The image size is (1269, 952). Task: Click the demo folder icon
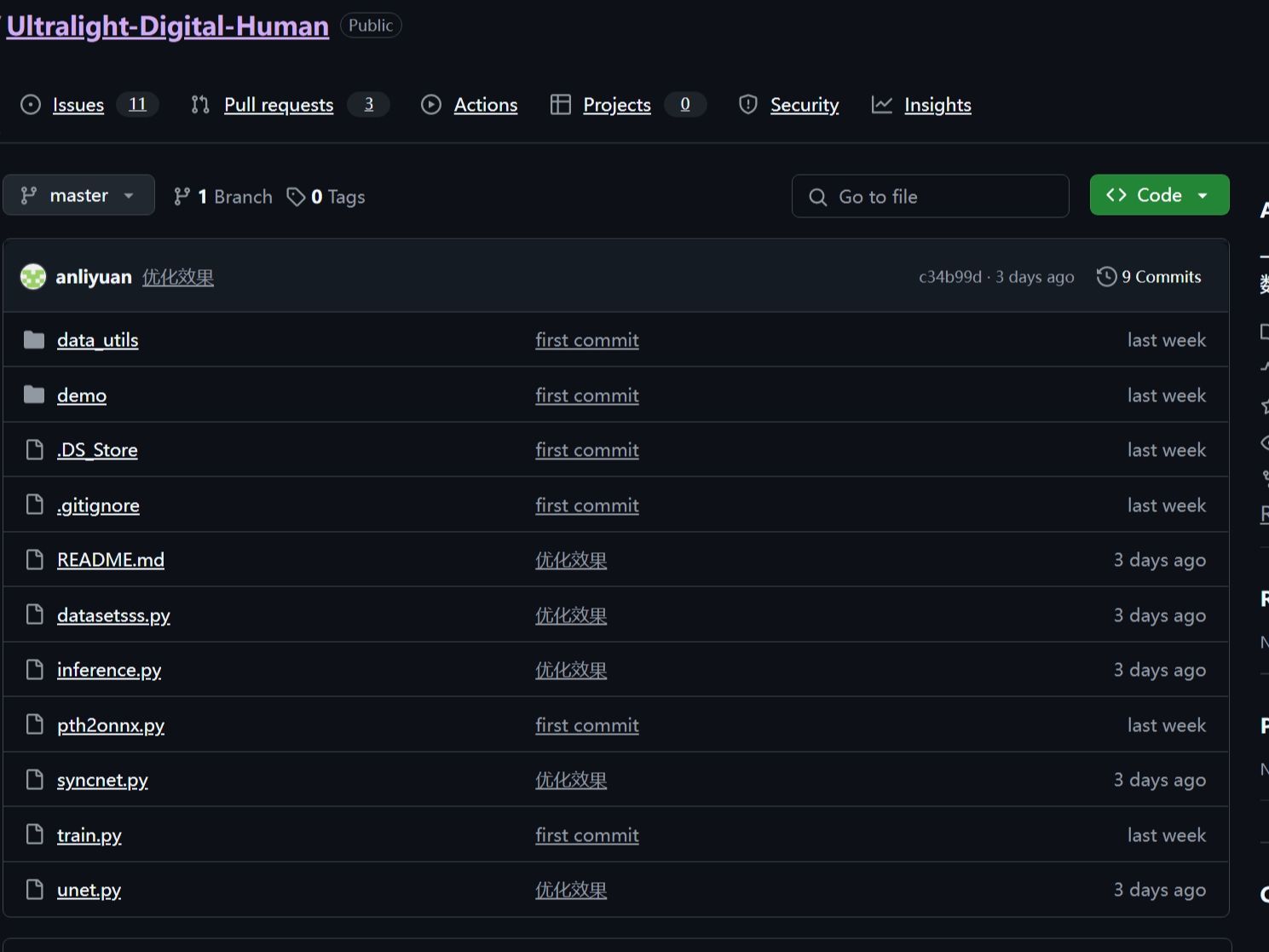click(x=34, y=395)
